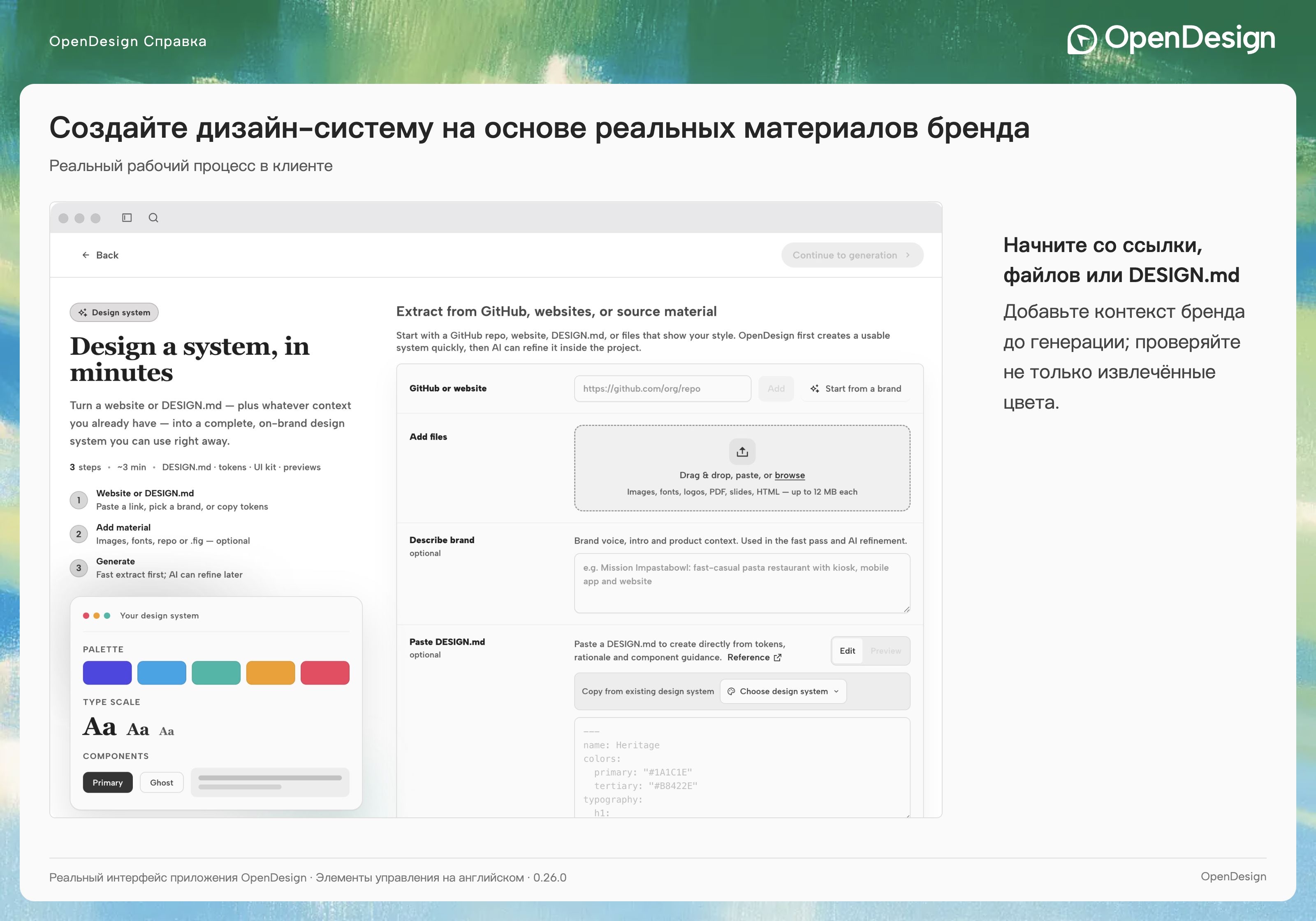Viewport: 1316px width, 921px height.
Task: Click the upload icon in drop zone
Action: point(742,451)
